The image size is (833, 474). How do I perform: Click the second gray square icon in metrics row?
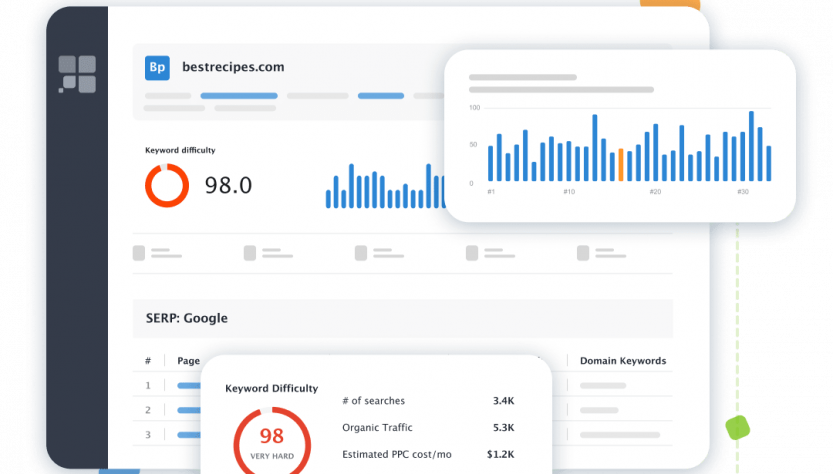[x=249, y=253]
